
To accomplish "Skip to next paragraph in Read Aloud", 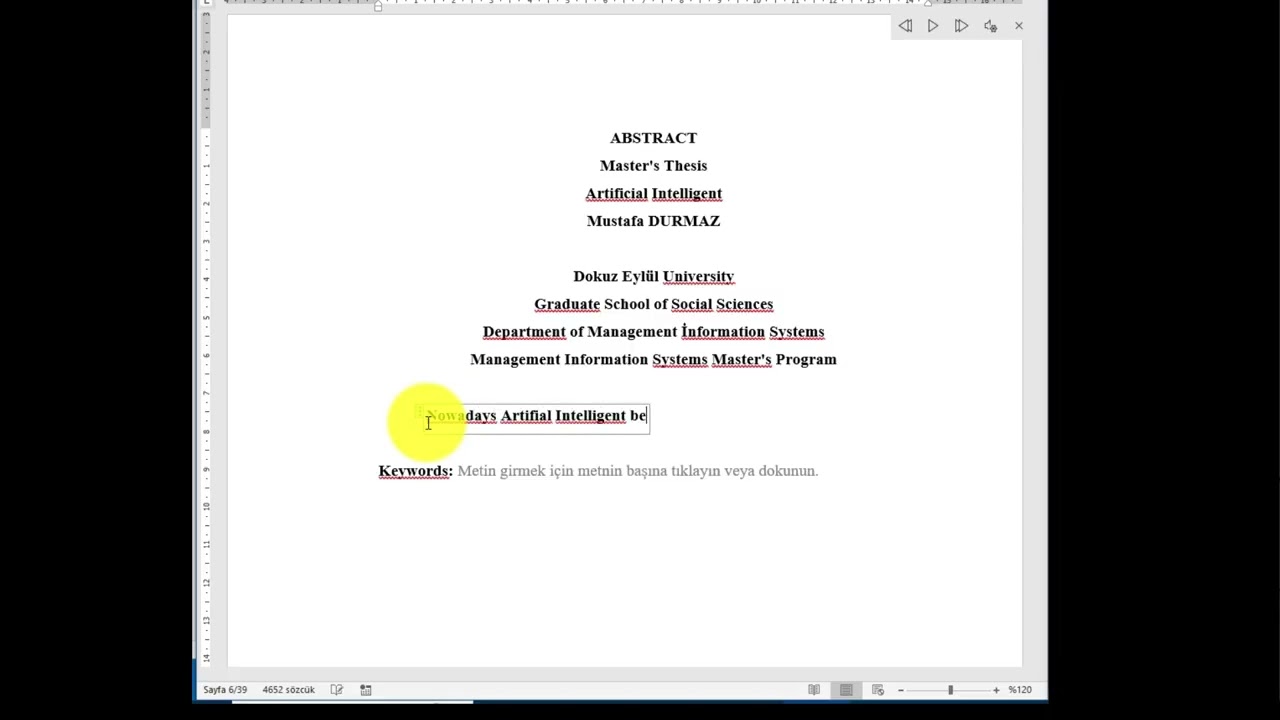I will click(x=961, y=26).
